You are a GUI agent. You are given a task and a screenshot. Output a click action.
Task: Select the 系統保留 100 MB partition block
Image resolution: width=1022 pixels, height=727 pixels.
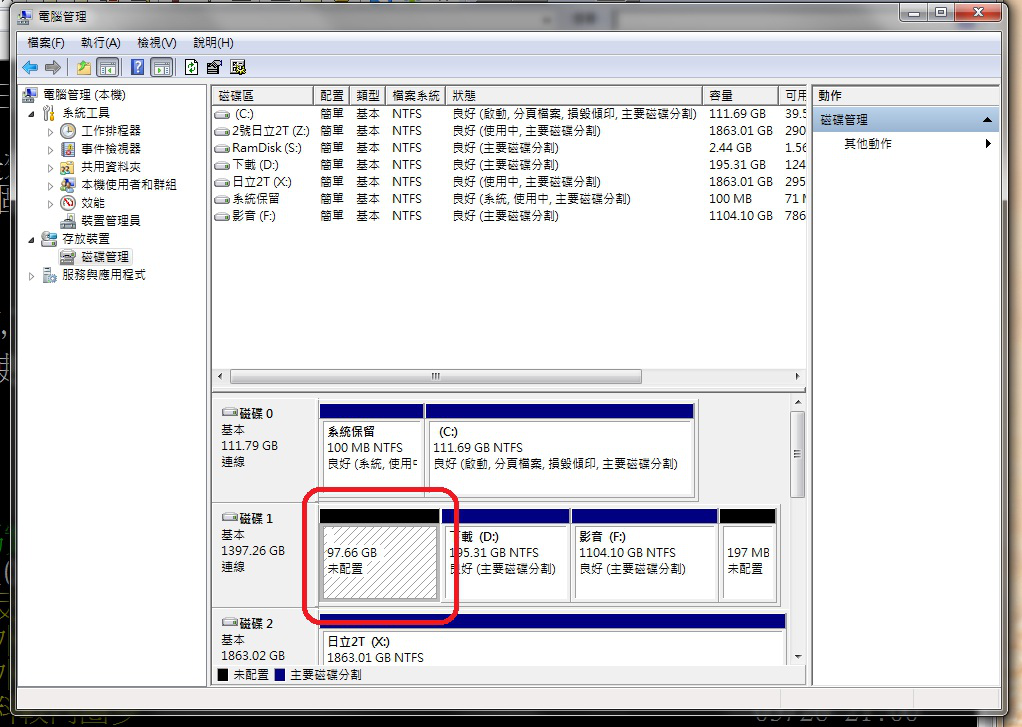click(x=372, y=450)
